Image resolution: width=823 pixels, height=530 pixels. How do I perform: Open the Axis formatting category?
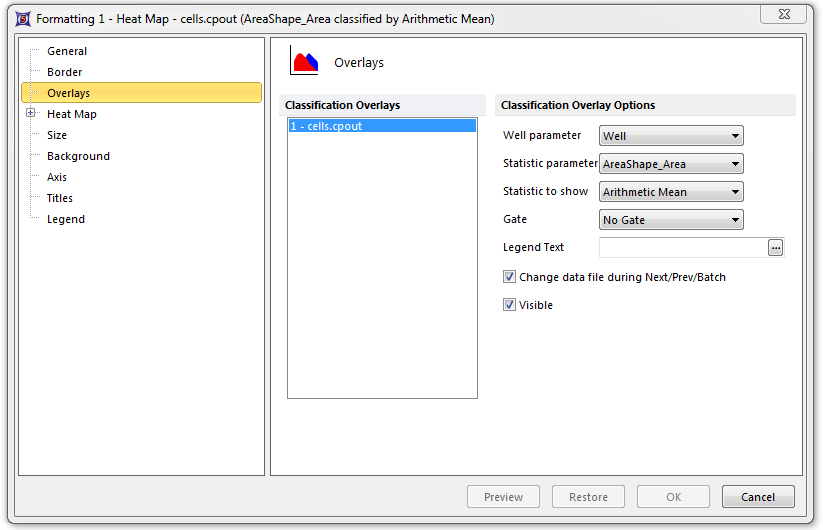click(57, 177)
